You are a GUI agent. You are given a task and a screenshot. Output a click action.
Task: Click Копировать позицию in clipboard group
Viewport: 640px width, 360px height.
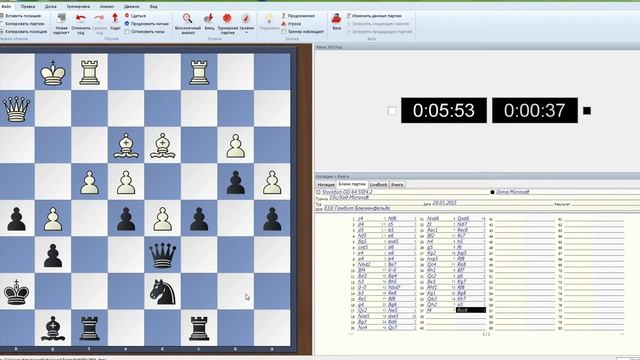tap(24, 31)
